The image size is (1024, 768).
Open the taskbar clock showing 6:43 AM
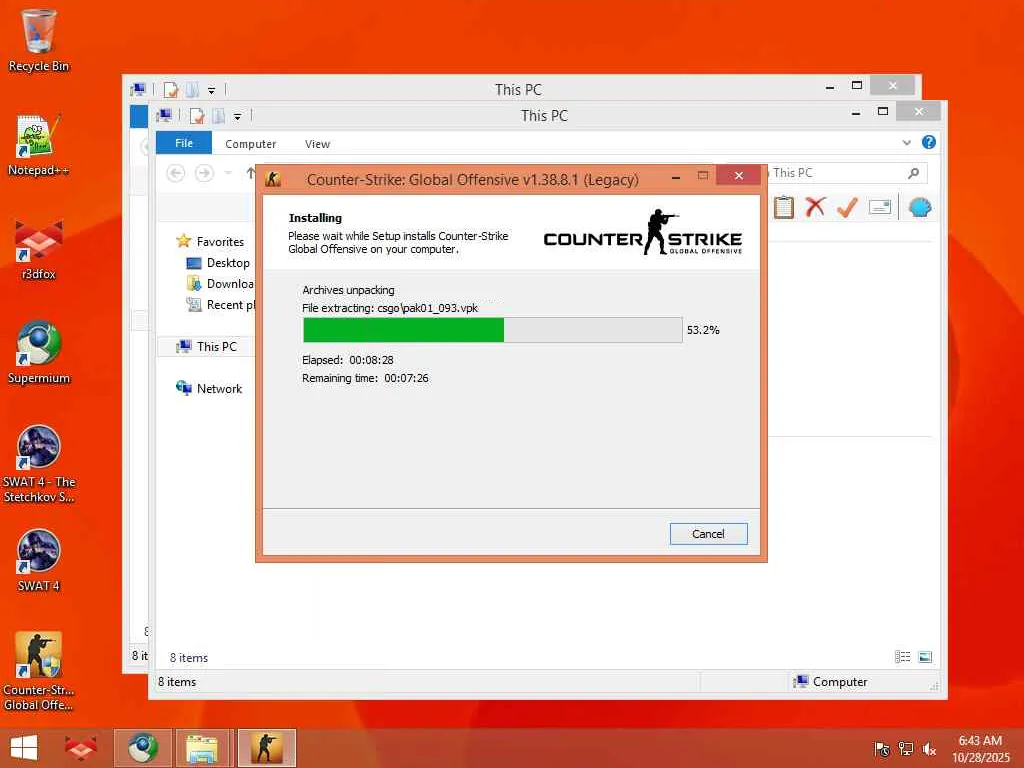coord(980,748)
